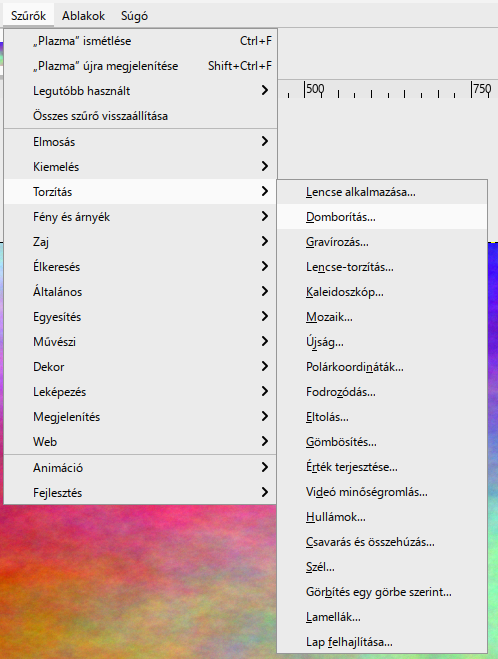Open the Fejlesztés submenu
498x659 pixels.
140,493
